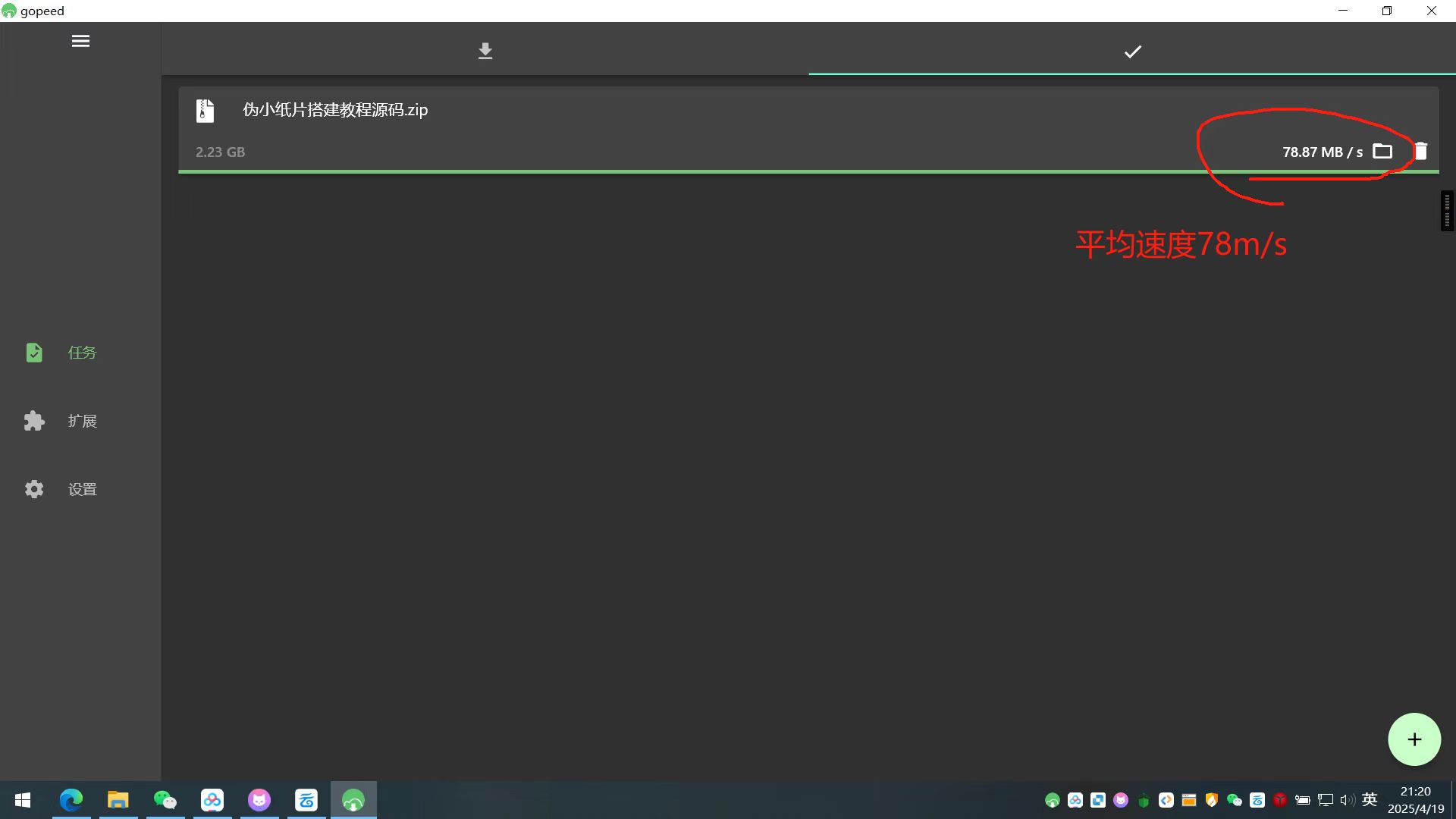
Task: Toggle the hamburger menu sidebar
Action: pos(80,41)
